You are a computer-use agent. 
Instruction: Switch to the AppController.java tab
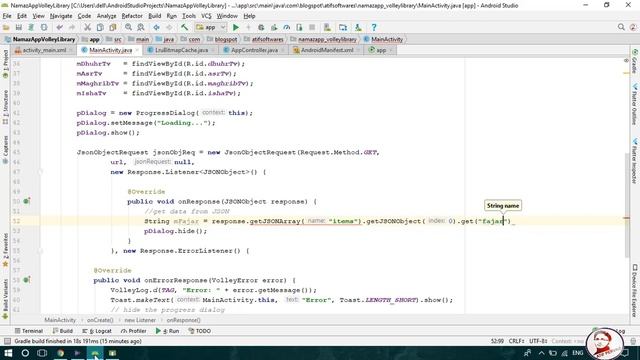click(254, 50)
